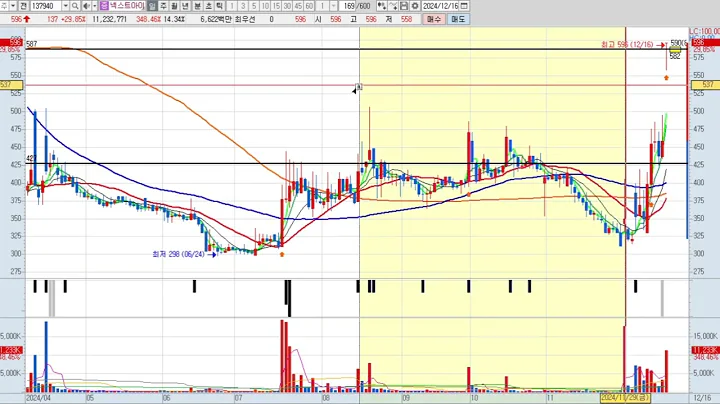720x404 pixels.
Task: Click the stock code input field 137940
Action: pos(46,6)
